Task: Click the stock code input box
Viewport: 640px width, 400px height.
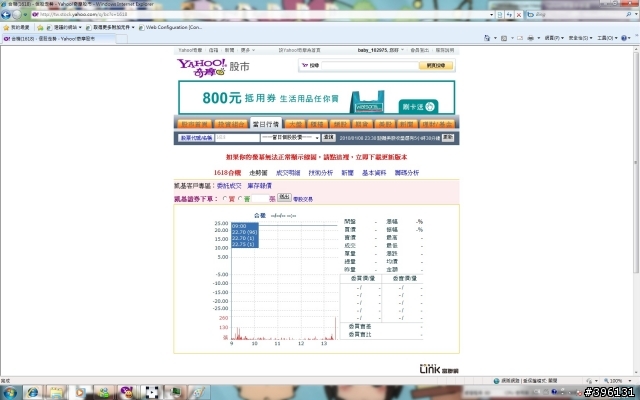Action: [237, 138]
